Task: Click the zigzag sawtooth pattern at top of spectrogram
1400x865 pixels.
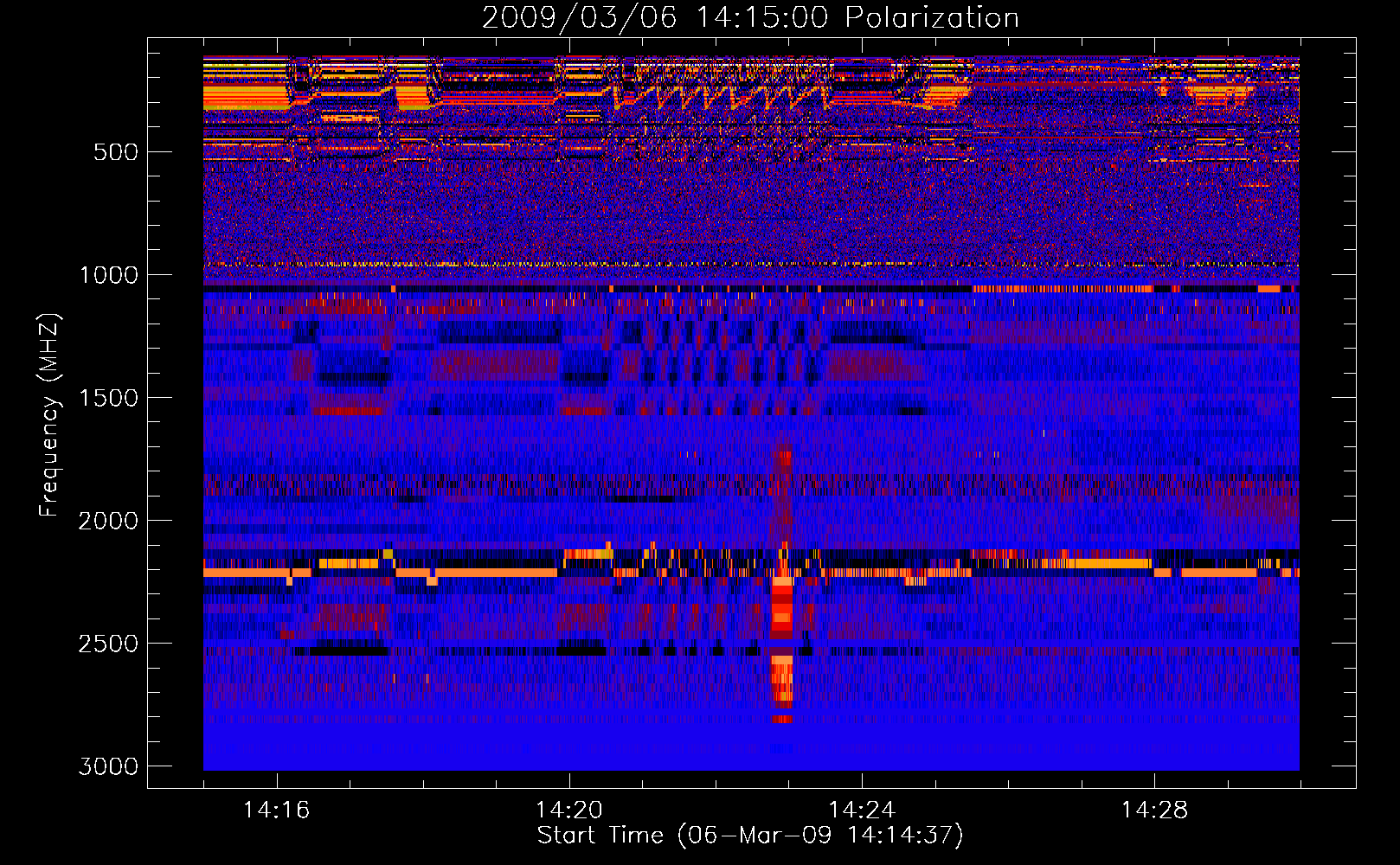Action: point(722,95)
